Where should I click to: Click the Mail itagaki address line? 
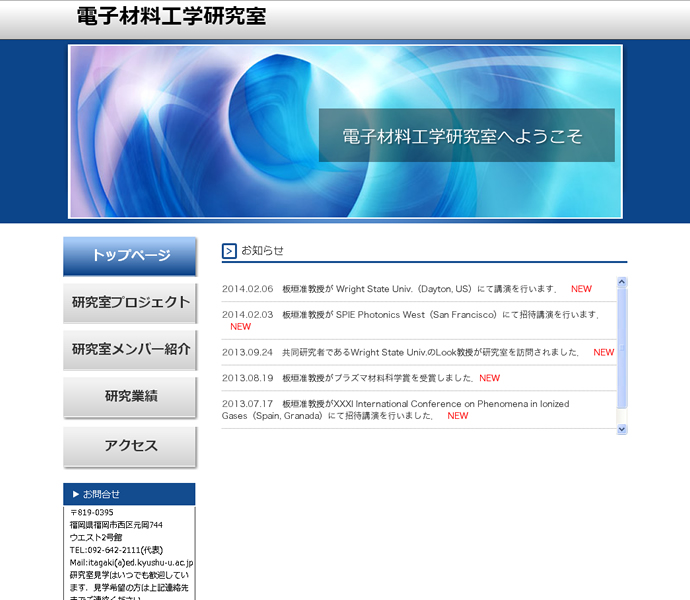click(x=132, y=563)
